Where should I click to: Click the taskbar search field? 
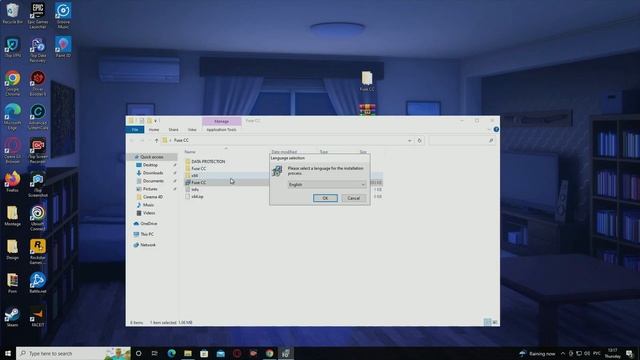(x=73, y=353)
